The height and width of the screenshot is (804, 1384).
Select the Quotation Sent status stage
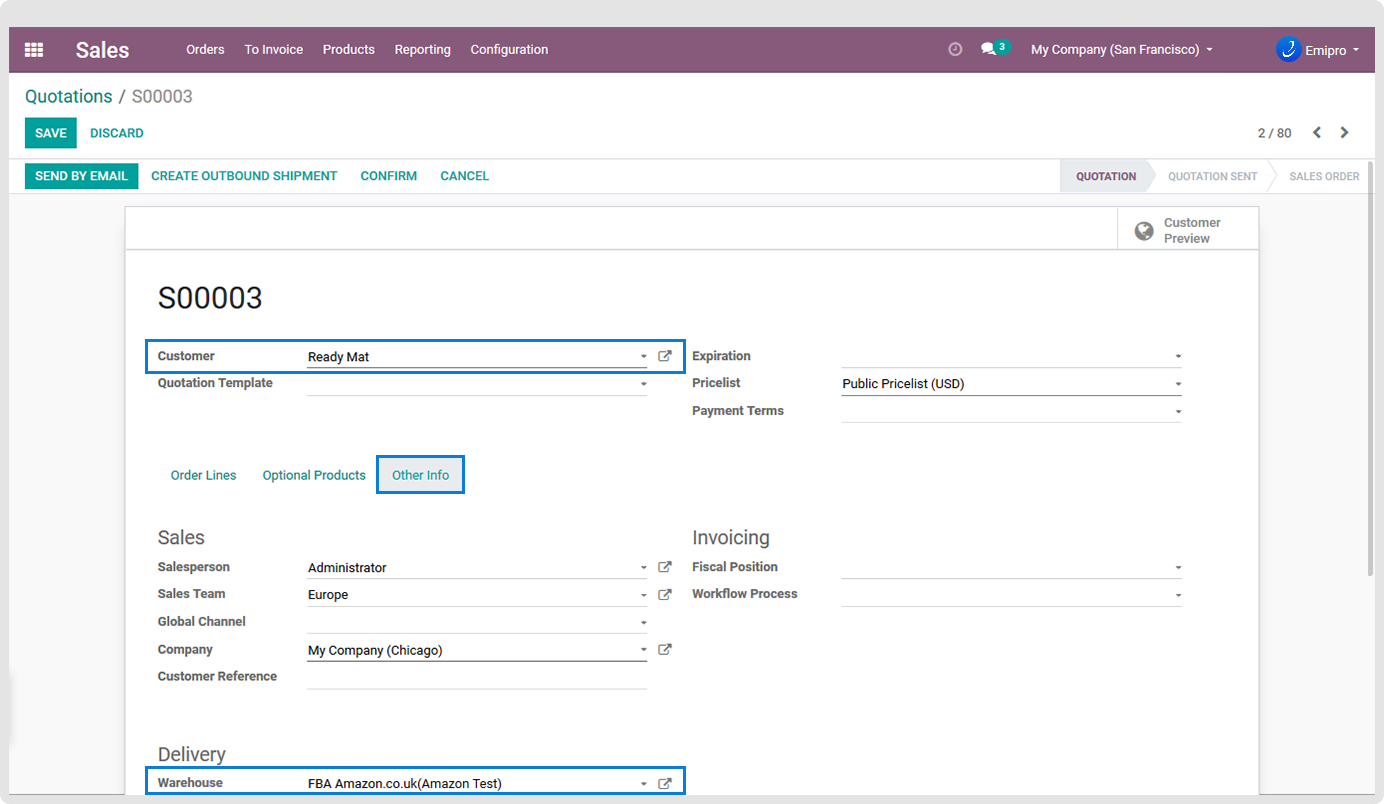[1212, 176]
